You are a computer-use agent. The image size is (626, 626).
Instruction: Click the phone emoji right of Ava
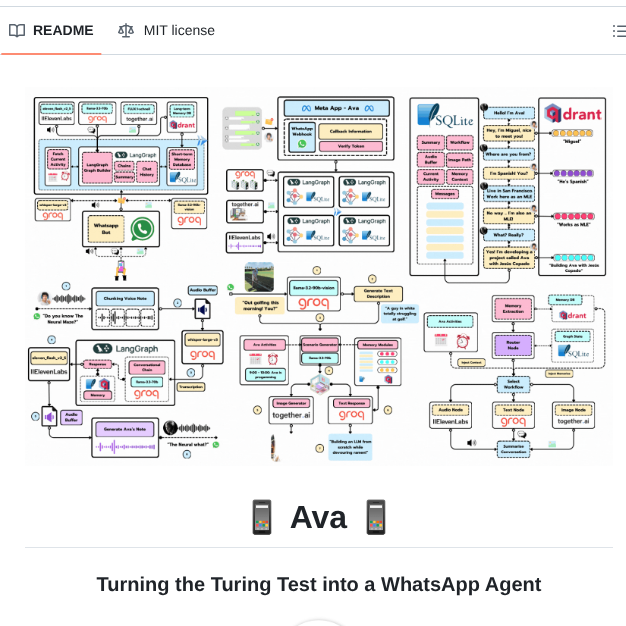376,517
